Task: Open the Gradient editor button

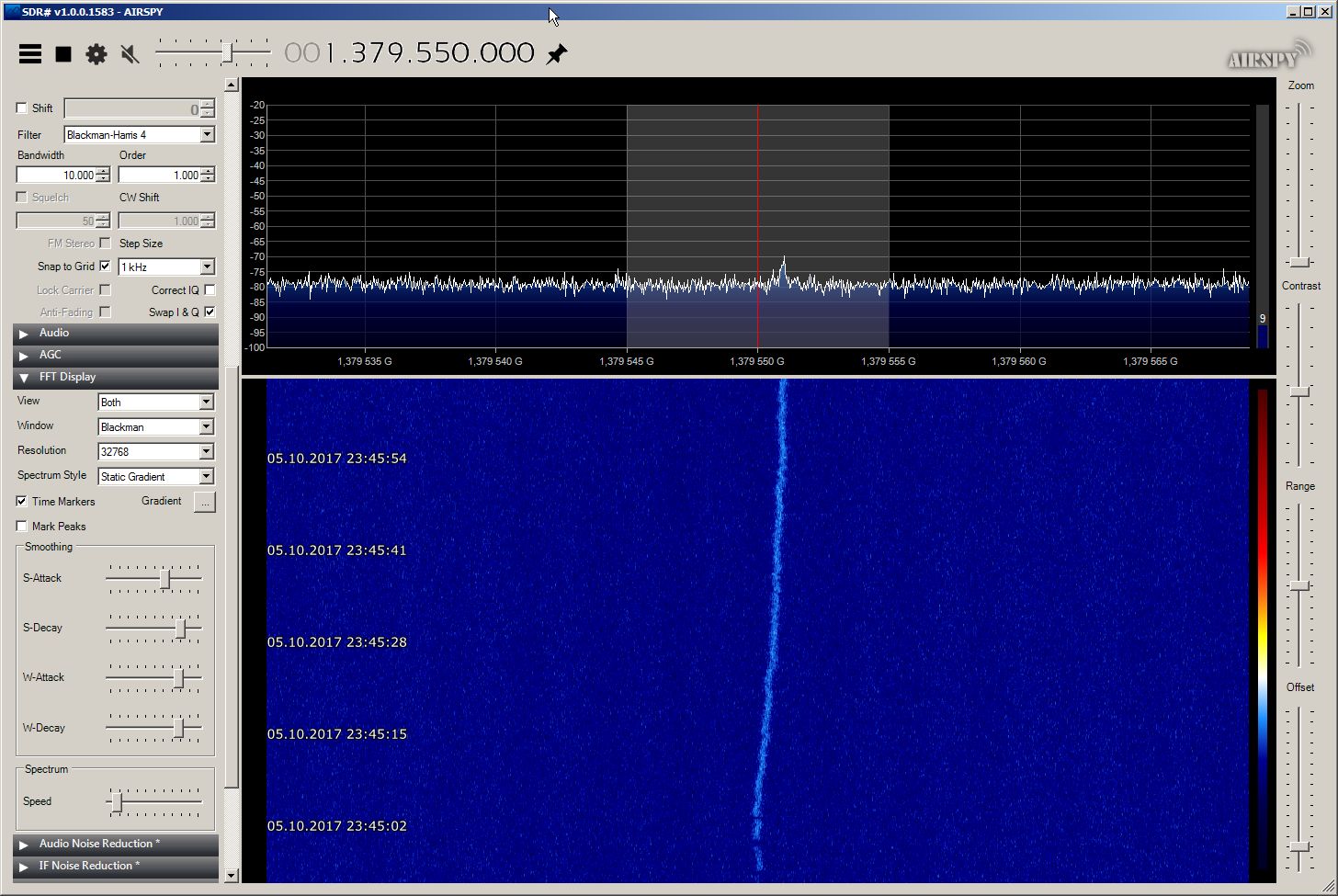Action: [205, 502]
